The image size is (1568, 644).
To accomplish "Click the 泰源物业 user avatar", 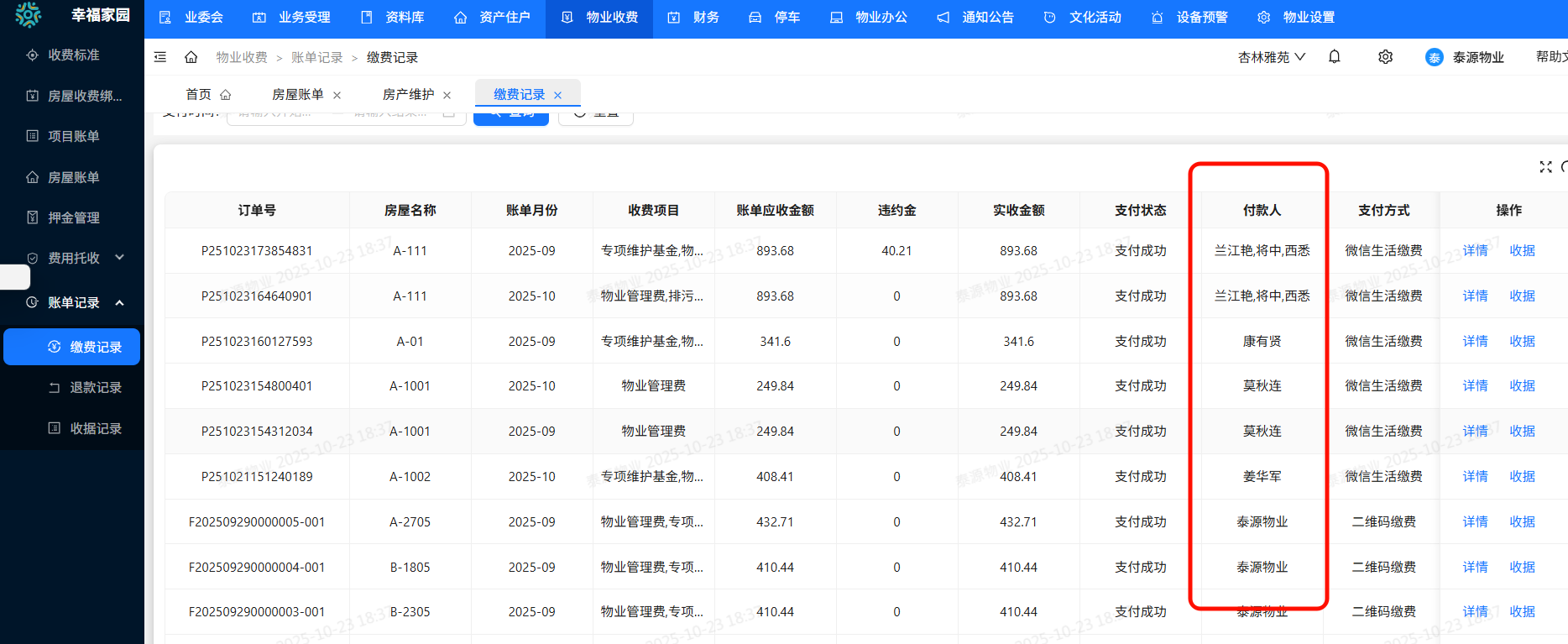I will point(1434,57).
